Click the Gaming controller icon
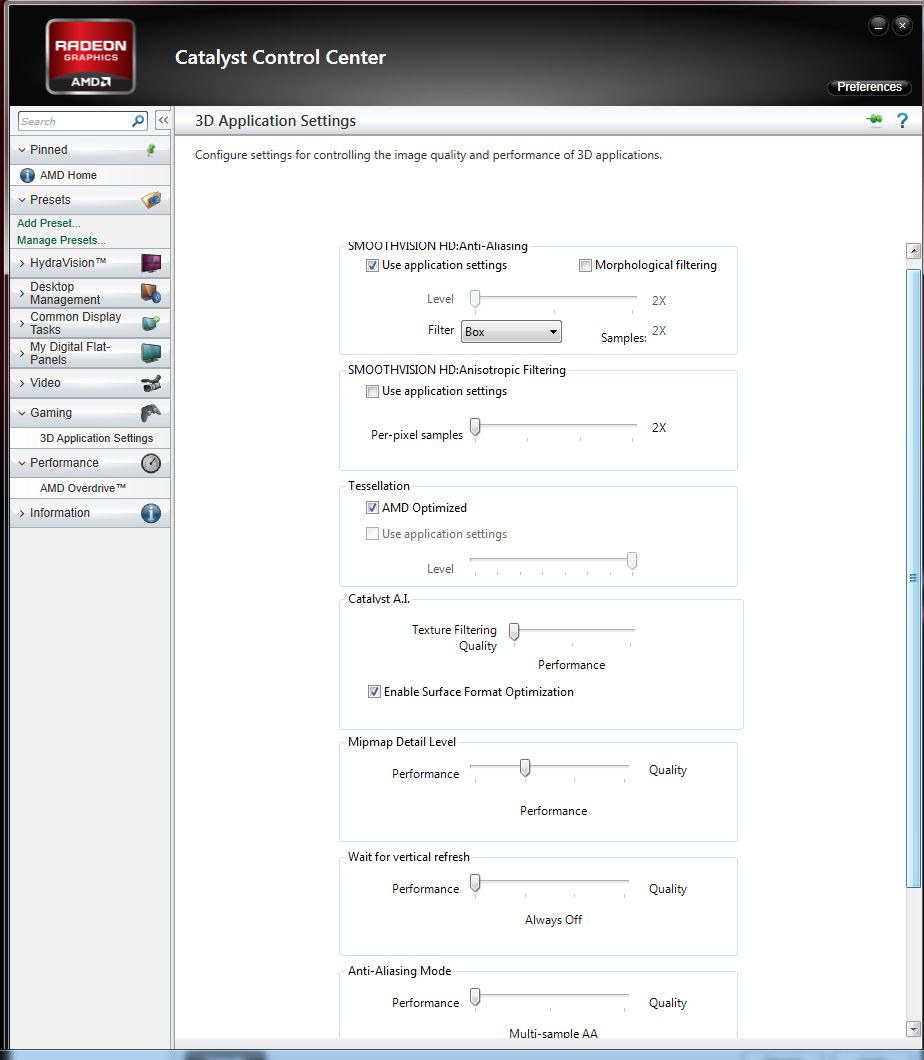The height and width of the screenshot is (1060, 924). point(151,412)
